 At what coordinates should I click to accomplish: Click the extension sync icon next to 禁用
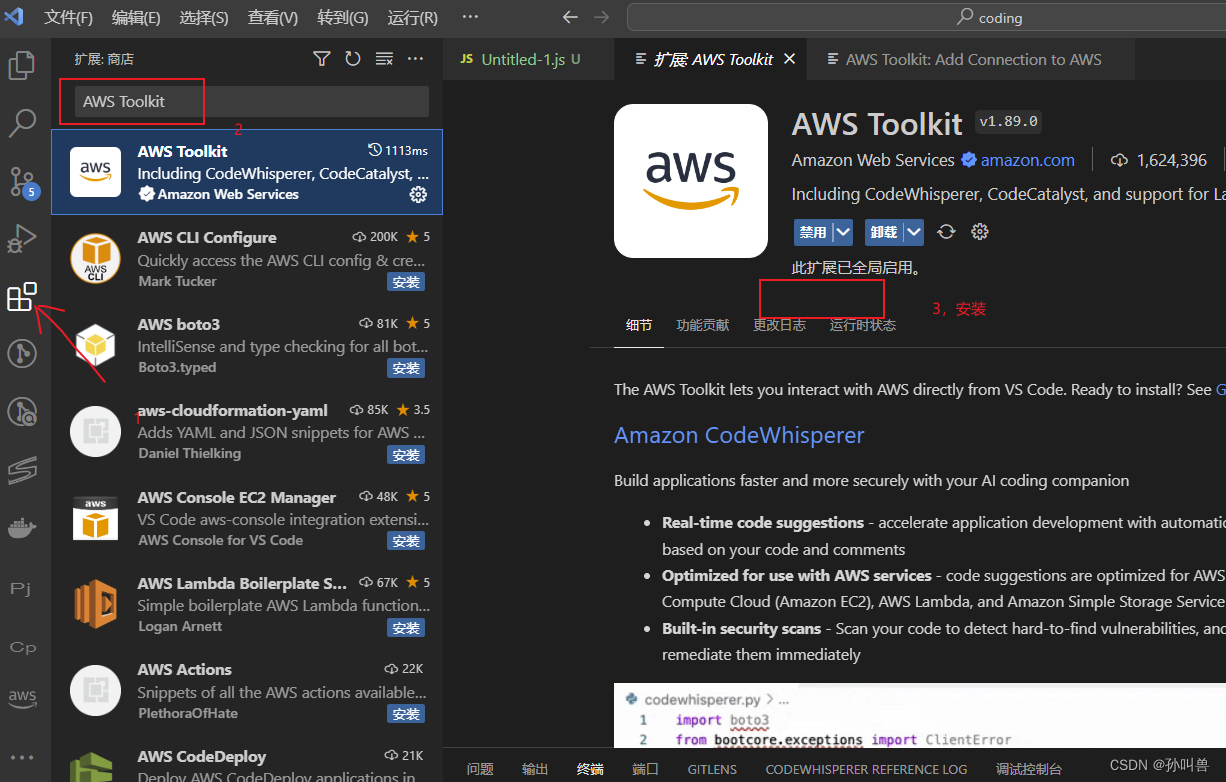[x=946, y=231]
